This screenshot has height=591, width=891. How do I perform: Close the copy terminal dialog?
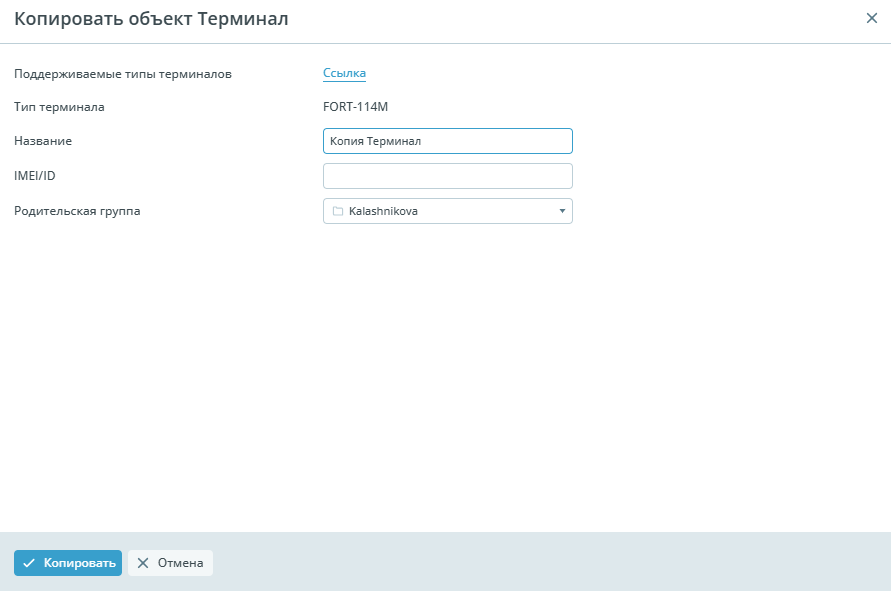[871, 19]
